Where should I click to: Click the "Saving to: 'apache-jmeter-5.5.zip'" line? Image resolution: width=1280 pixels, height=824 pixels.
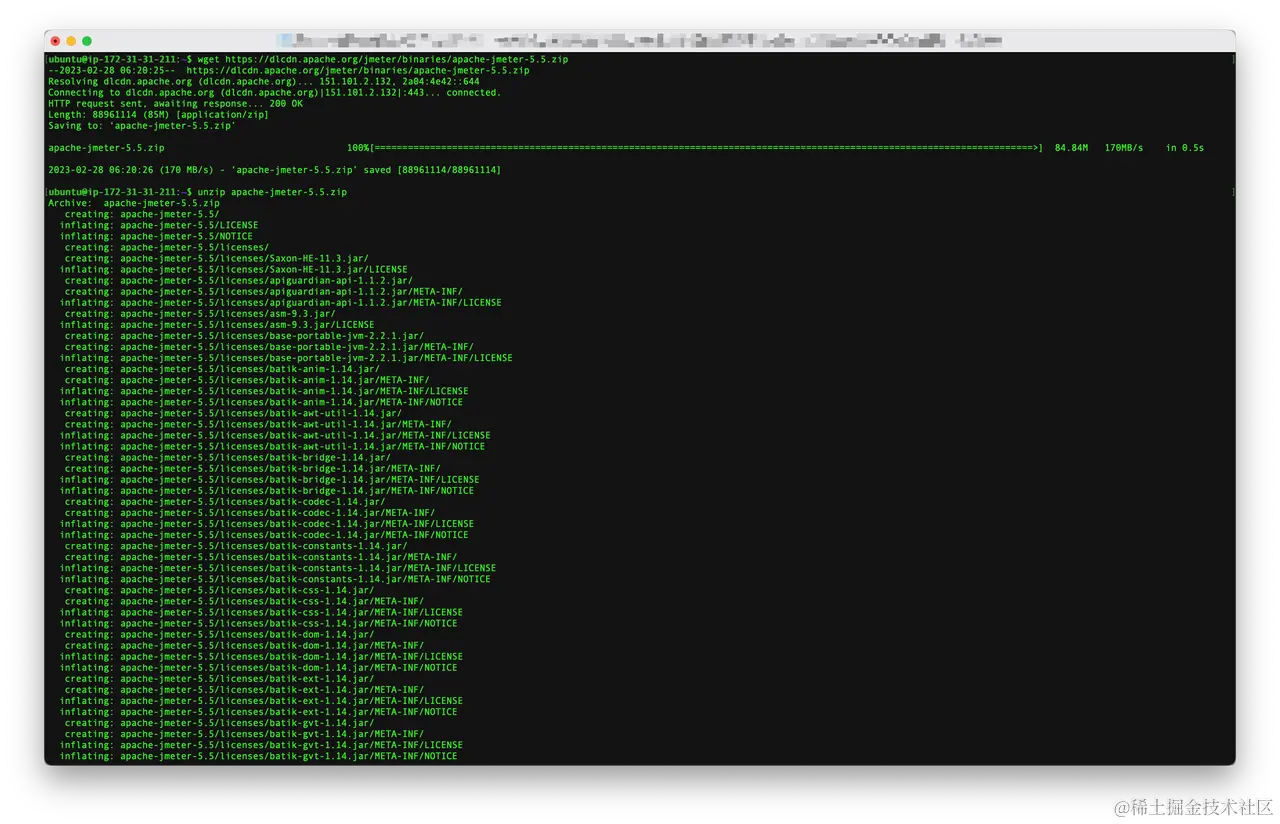(142, 126)
